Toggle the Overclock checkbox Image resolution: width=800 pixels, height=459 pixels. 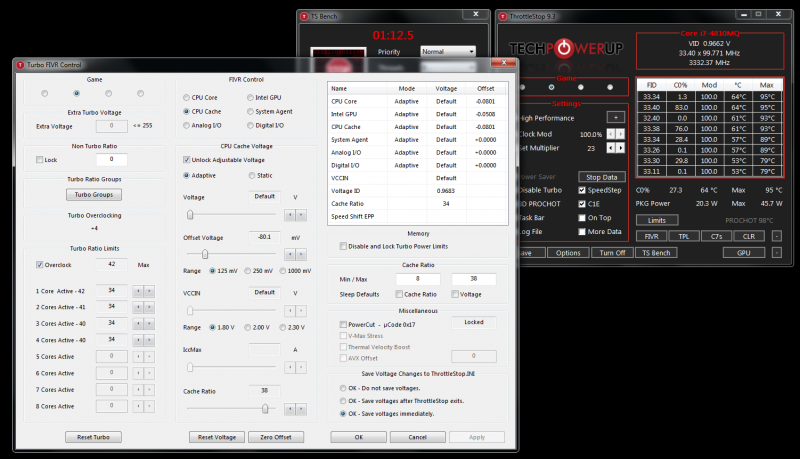click(x=39, y=265)
